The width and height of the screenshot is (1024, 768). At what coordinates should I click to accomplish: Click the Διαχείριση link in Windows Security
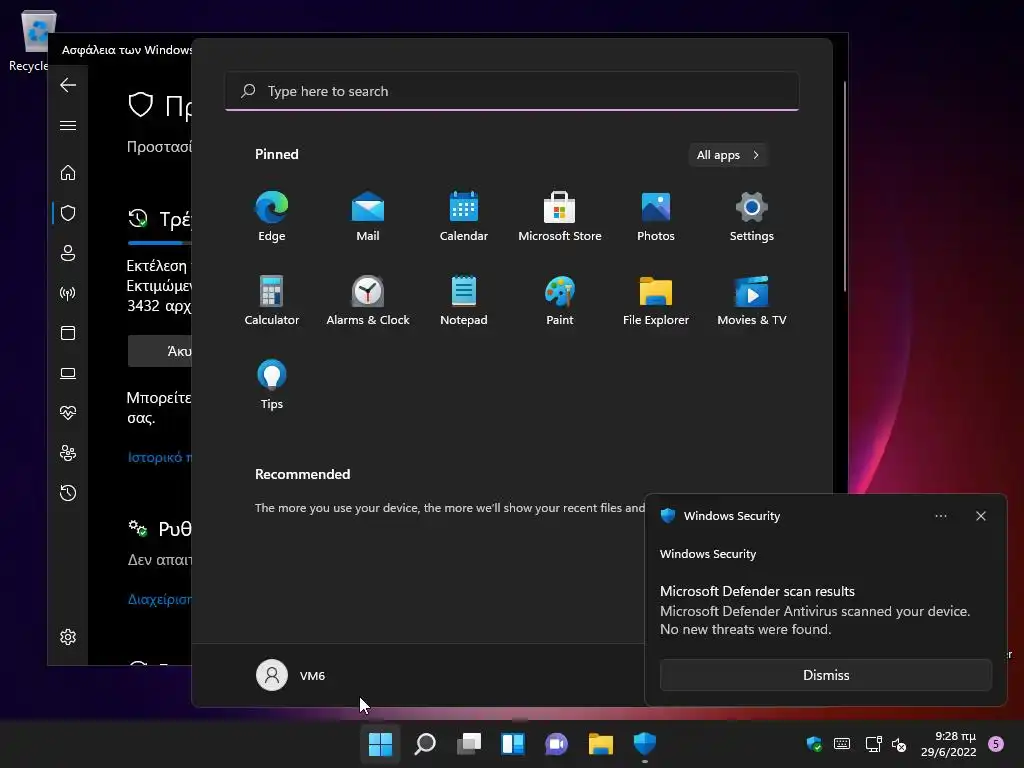pos(160,599)
